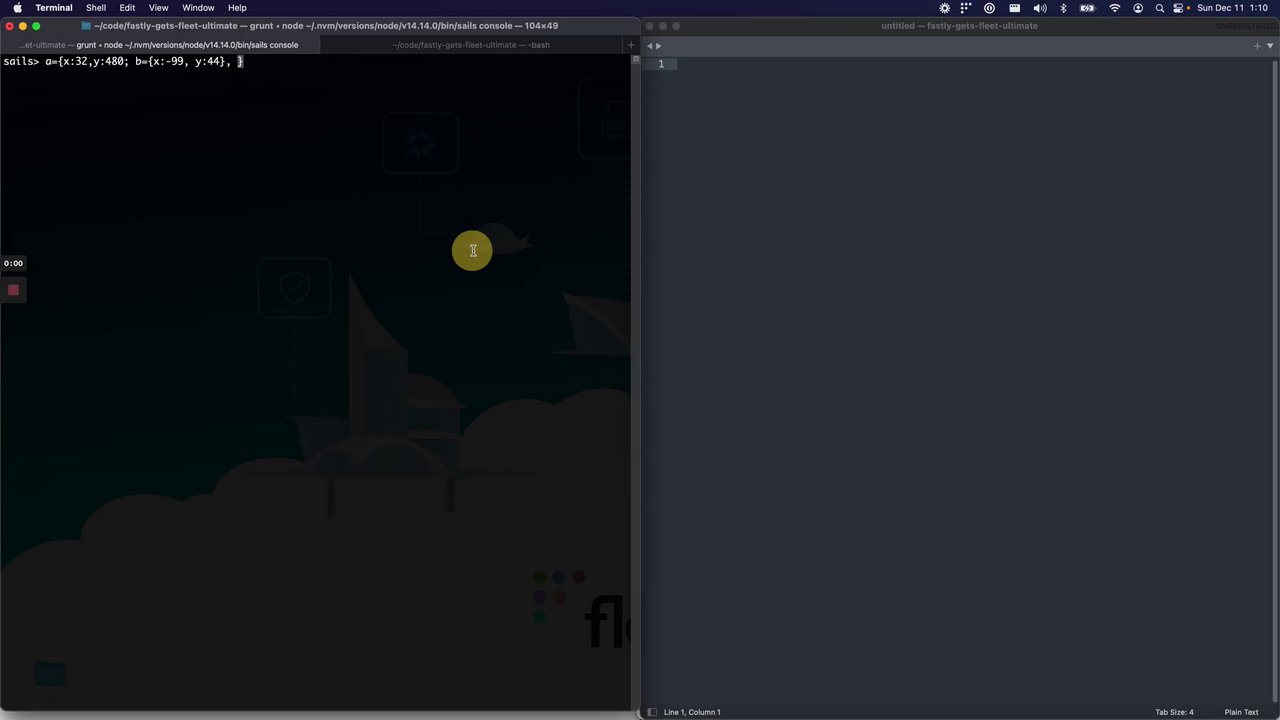The height and width of the screenshot is (720, 1280).
Task: Click the Terminal title bar folder icon
Action: pyautogui.click(x=86, y=26)
